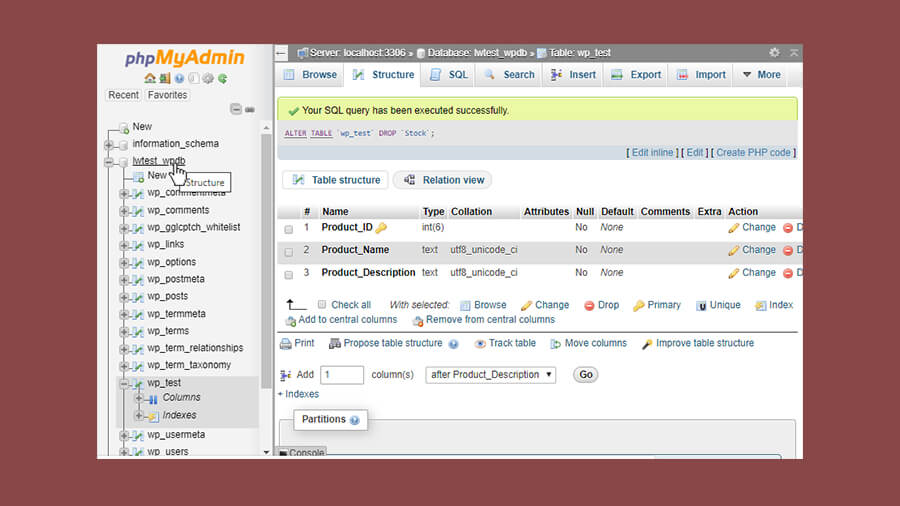Click the wp_links table icon
Image resolution: width=900 pixels, height=506 pixels.
pyautogui.click(x=138, y=245)
